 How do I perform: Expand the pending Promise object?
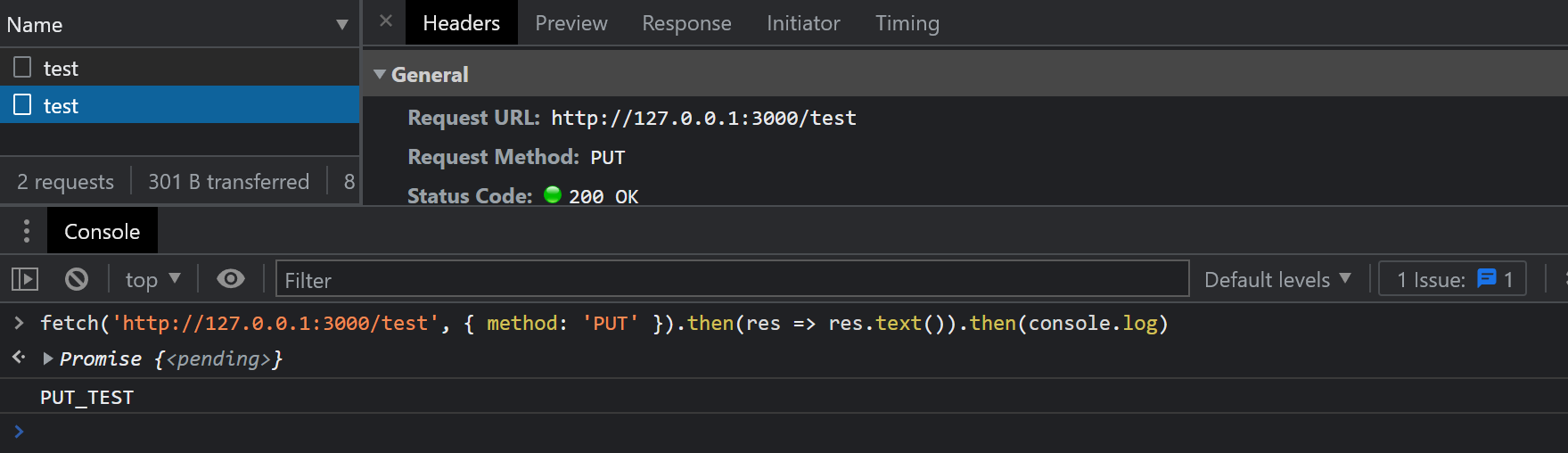pyautogui.click(x=48, y=358)
